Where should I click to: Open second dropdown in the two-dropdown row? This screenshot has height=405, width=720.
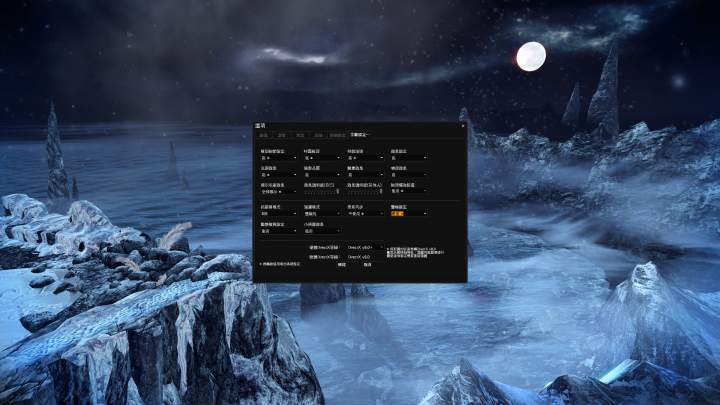tap(322, 231)
